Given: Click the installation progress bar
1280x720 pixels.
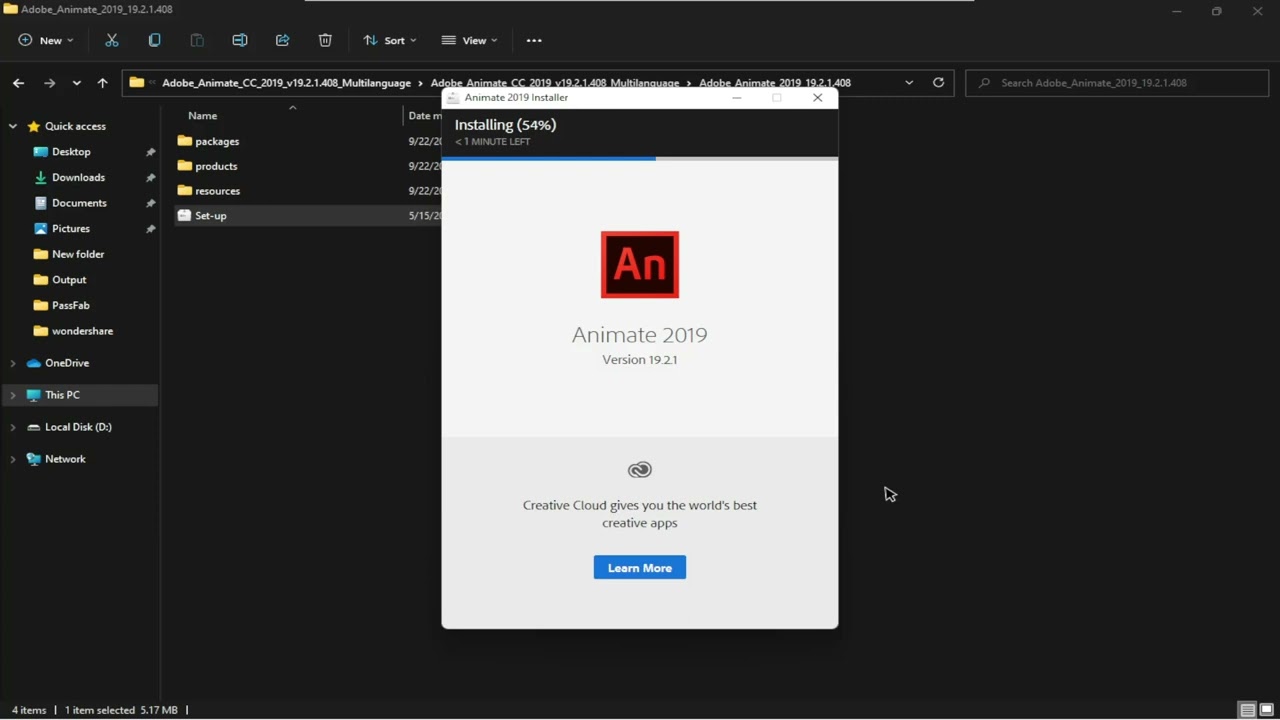Looking at the screenshot, I should click(x=640, y=158).
